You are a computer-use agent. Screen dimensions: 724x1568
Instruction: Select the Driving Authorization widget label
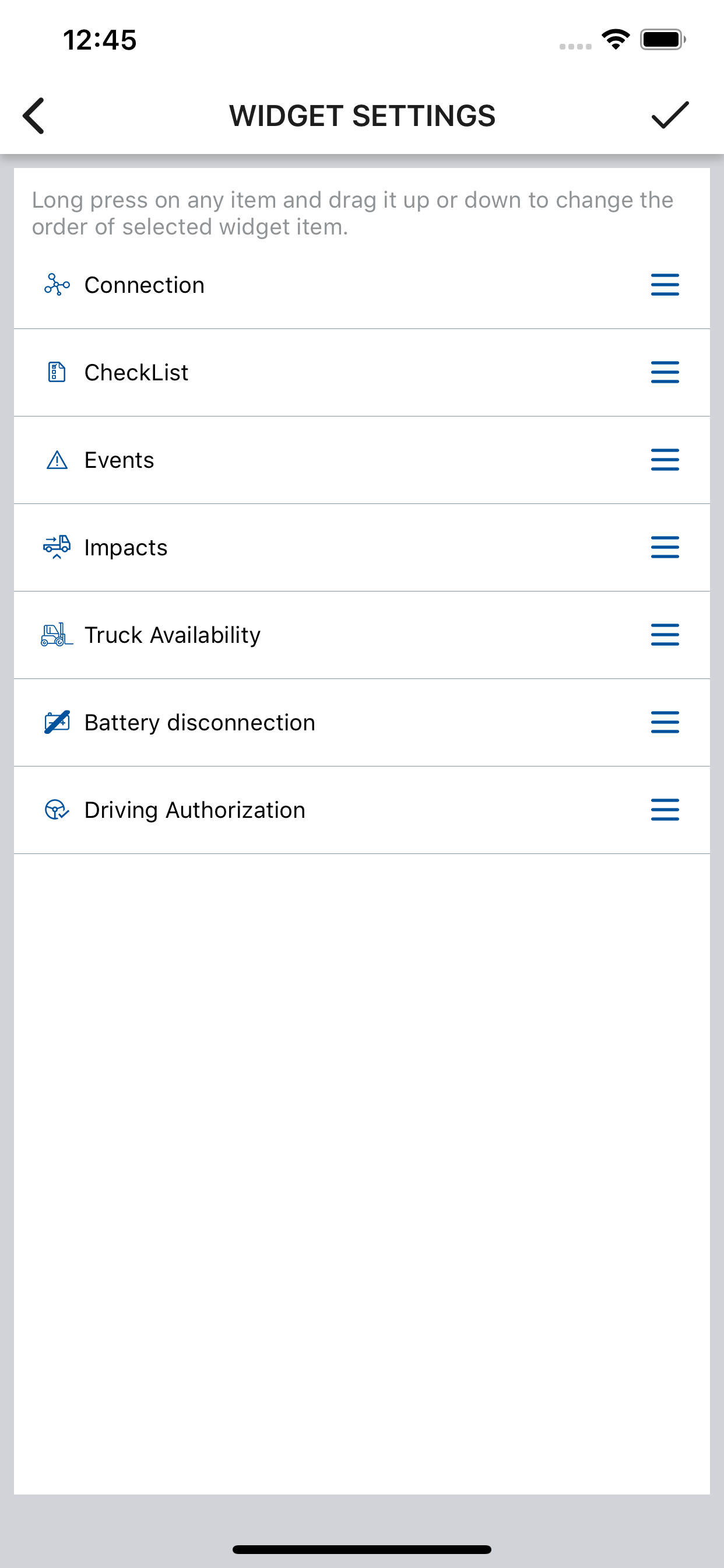(195, 810)
